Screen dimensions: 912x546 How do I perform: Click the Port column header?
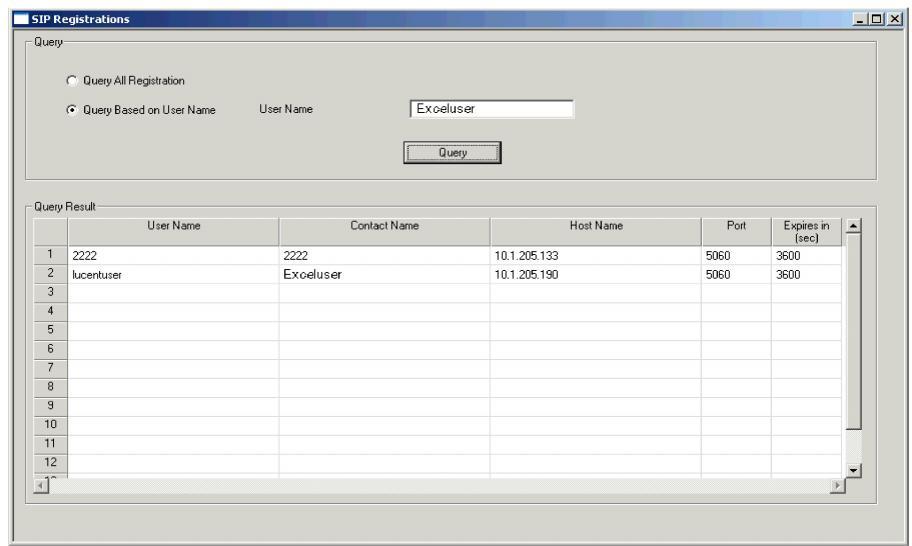[x=735, y=227]
